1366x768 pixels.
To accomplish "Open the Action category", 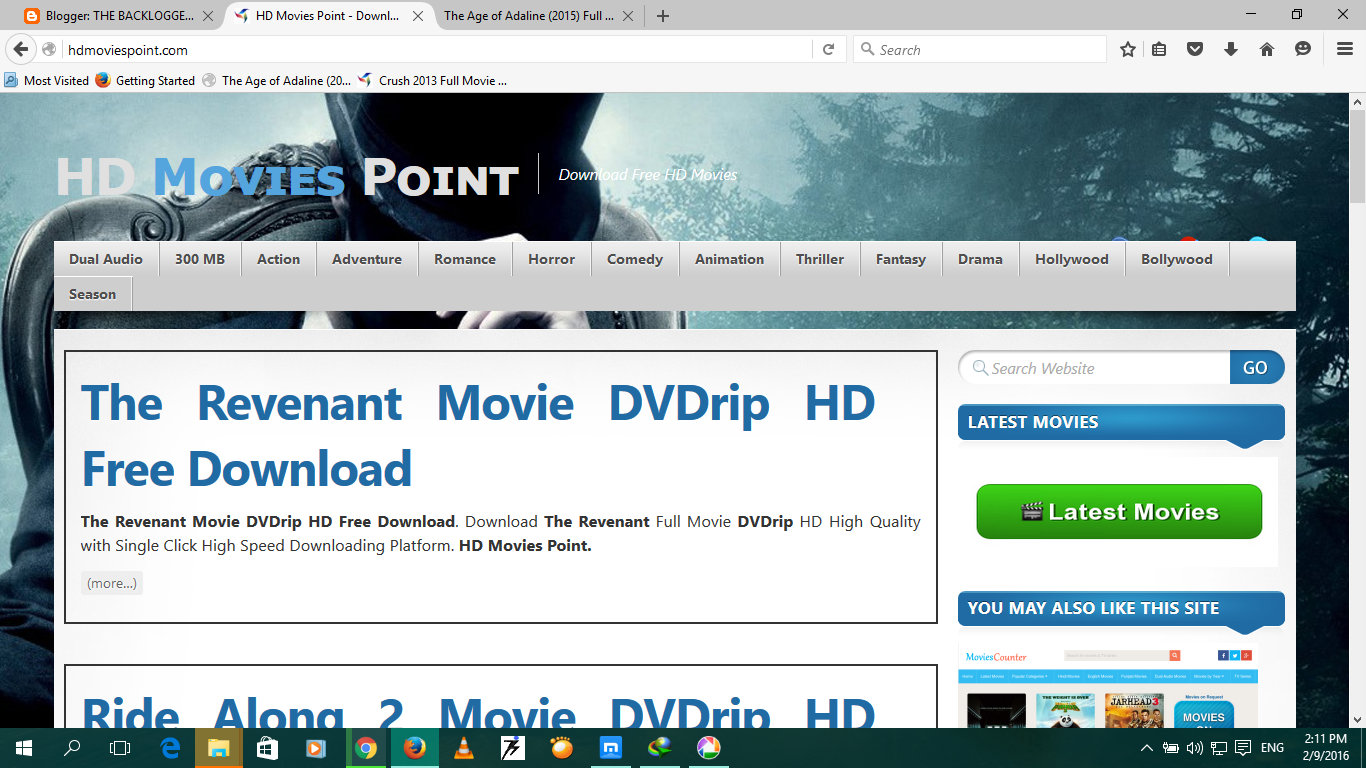I will click(278, 259).
